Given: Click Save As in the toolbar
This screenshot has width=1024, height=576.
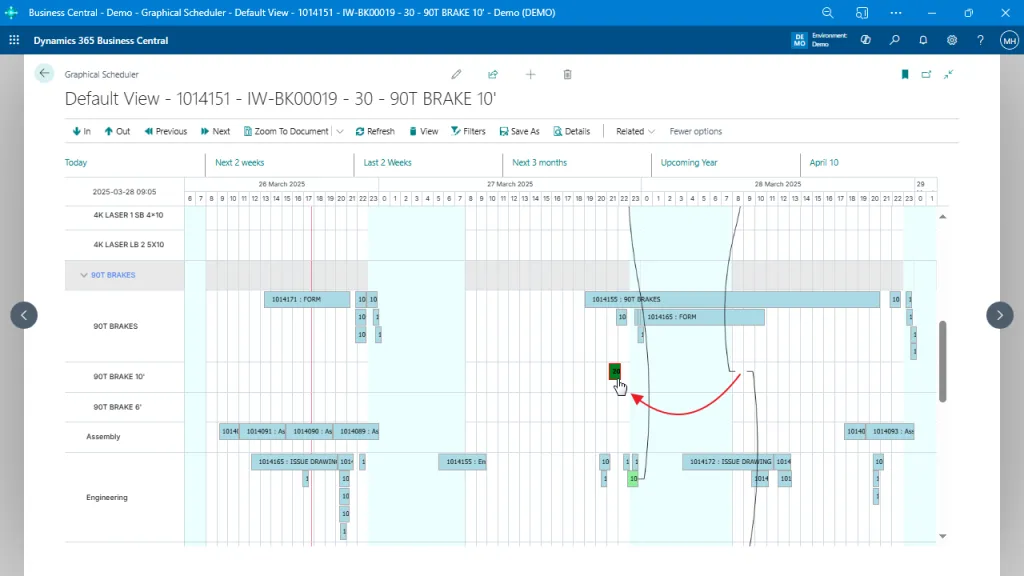Looking at the screenshot, I should tap(519, 131).
